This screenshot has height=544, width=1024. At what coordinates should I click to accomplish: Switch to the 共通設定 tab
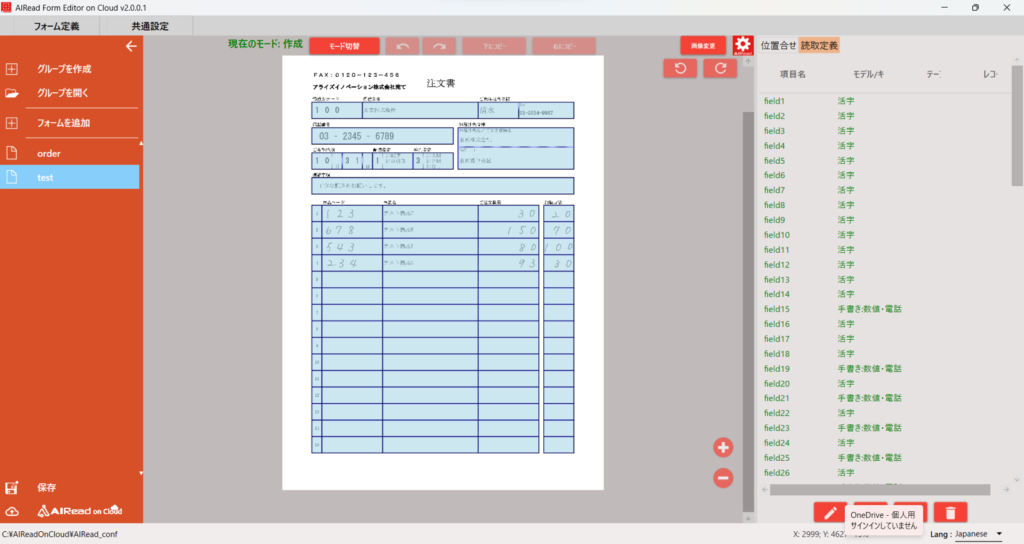(150, 25)
